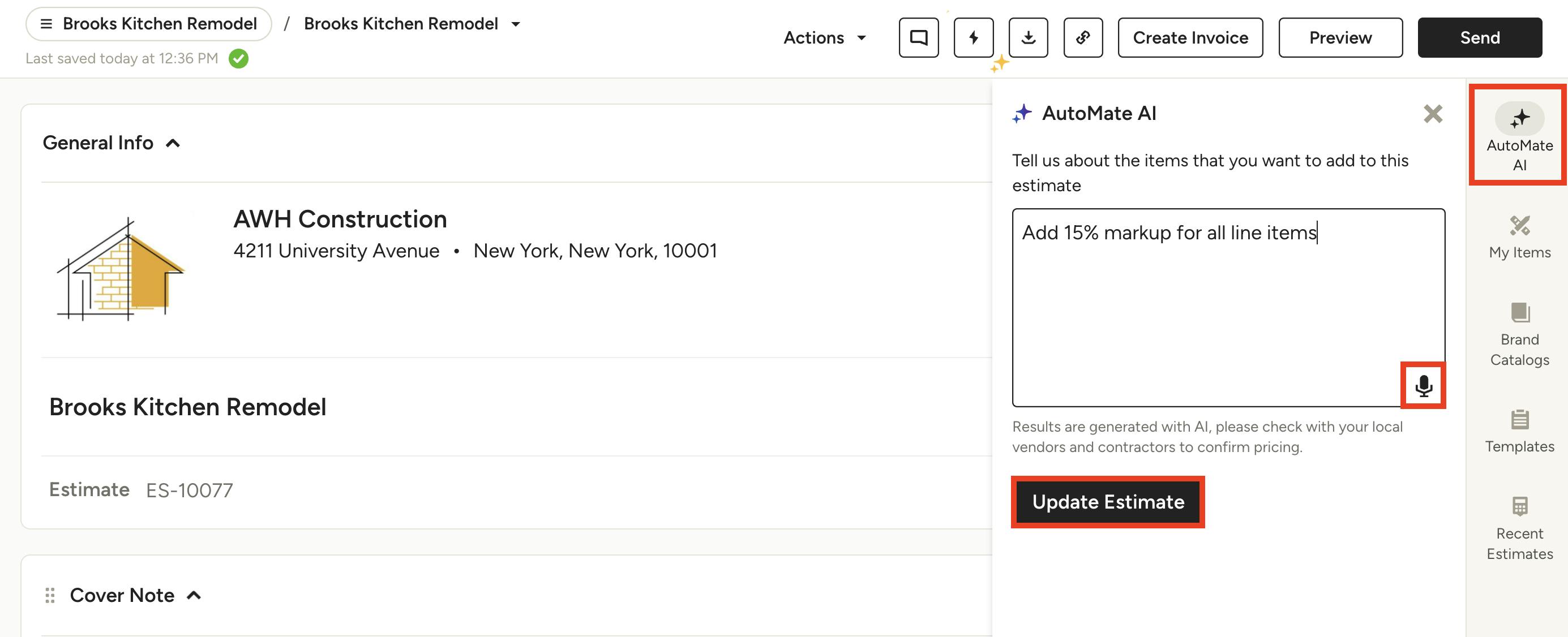Image resolution: width=1568 pixels, height=637 pixels.
Task: Click the 4211 University Avenue address
Action: pyautogui.click(x=337, y=251)
